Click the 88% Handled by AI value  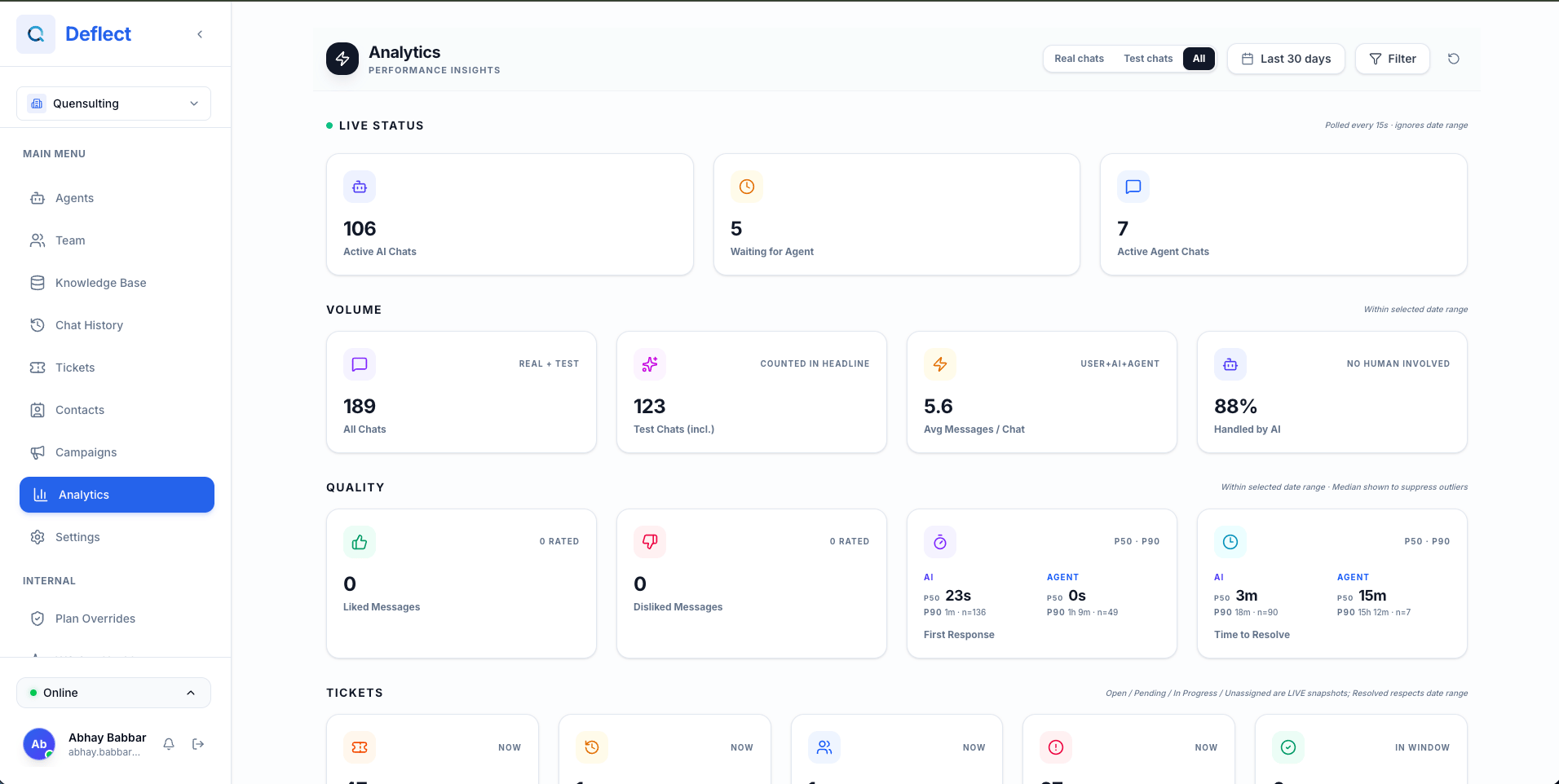point(1235,407)
